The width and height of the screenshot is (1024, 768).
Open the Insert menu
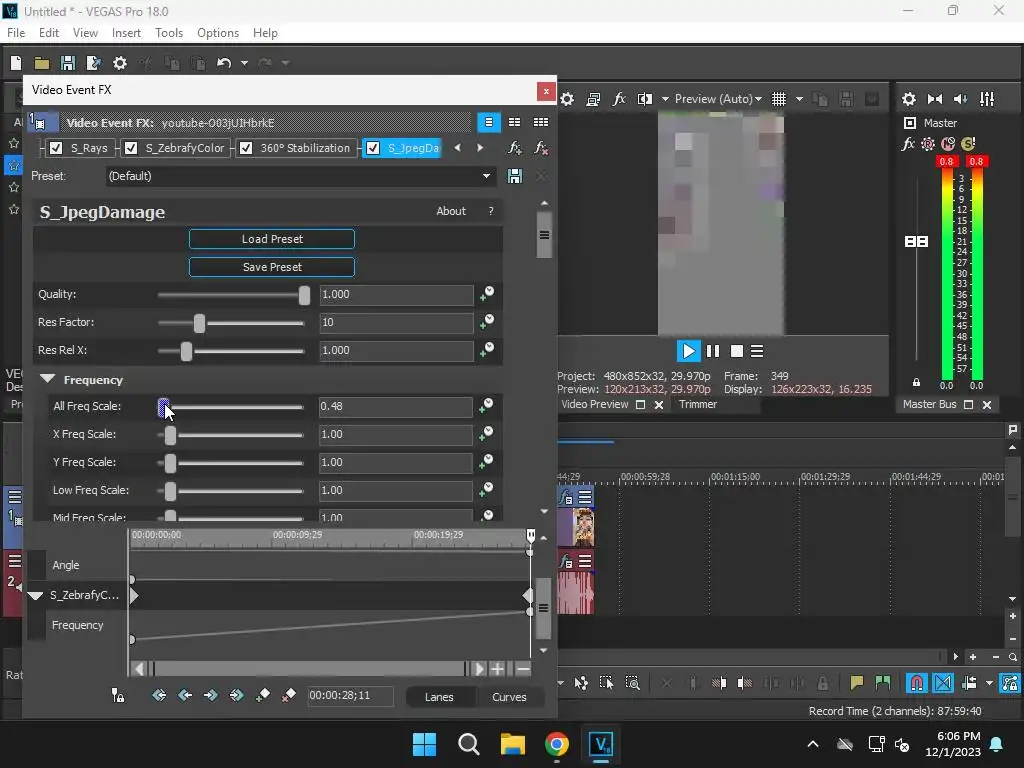pos(126,33)
